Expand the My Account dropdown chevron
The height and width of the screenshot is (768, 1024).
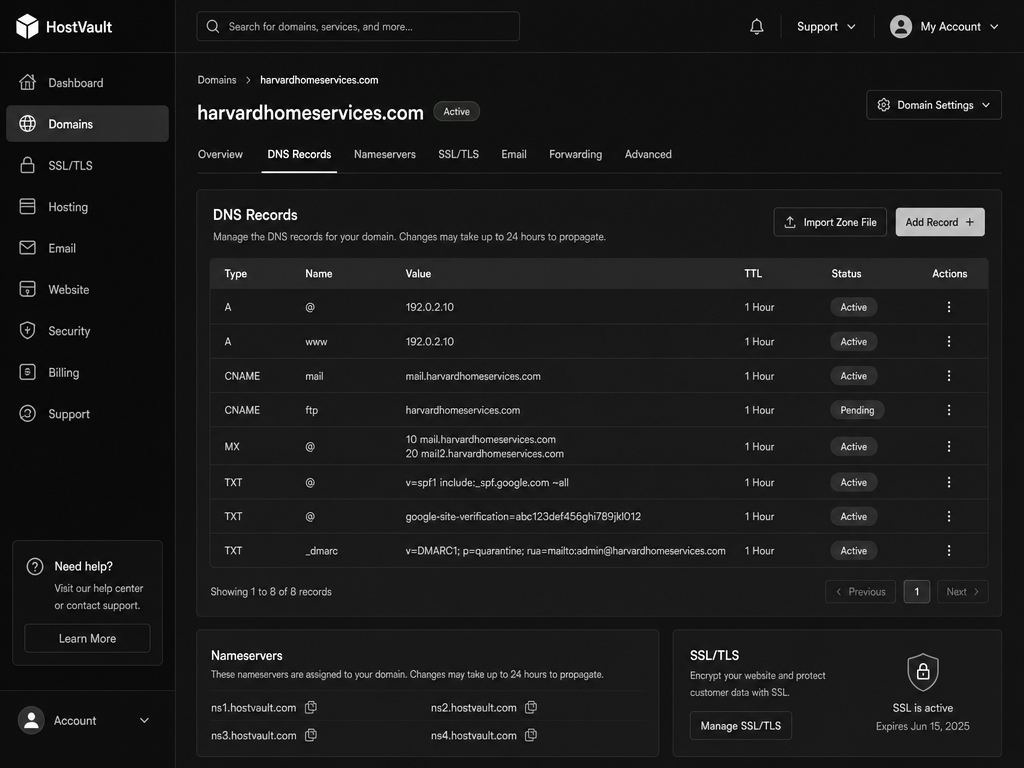tap(994, 27)
